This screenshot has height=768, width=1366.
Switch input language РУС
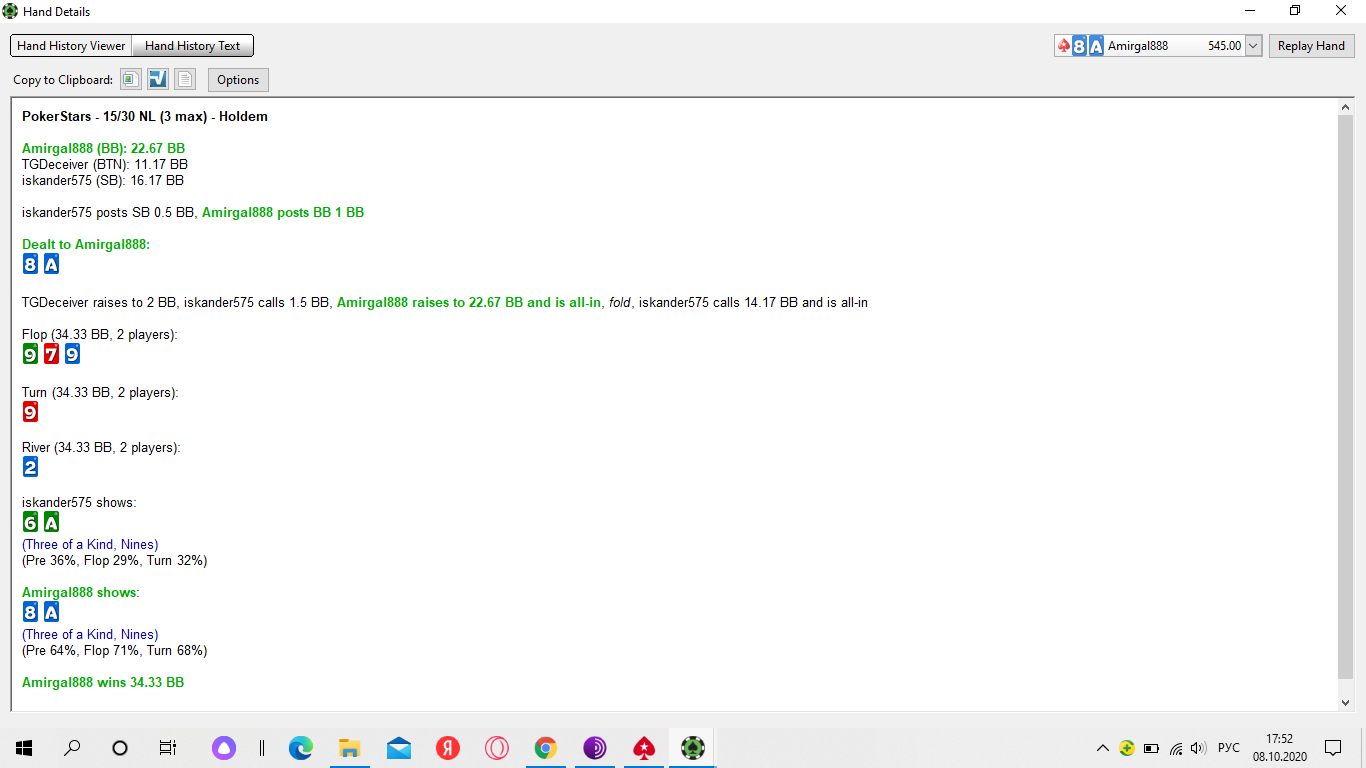1229,748
